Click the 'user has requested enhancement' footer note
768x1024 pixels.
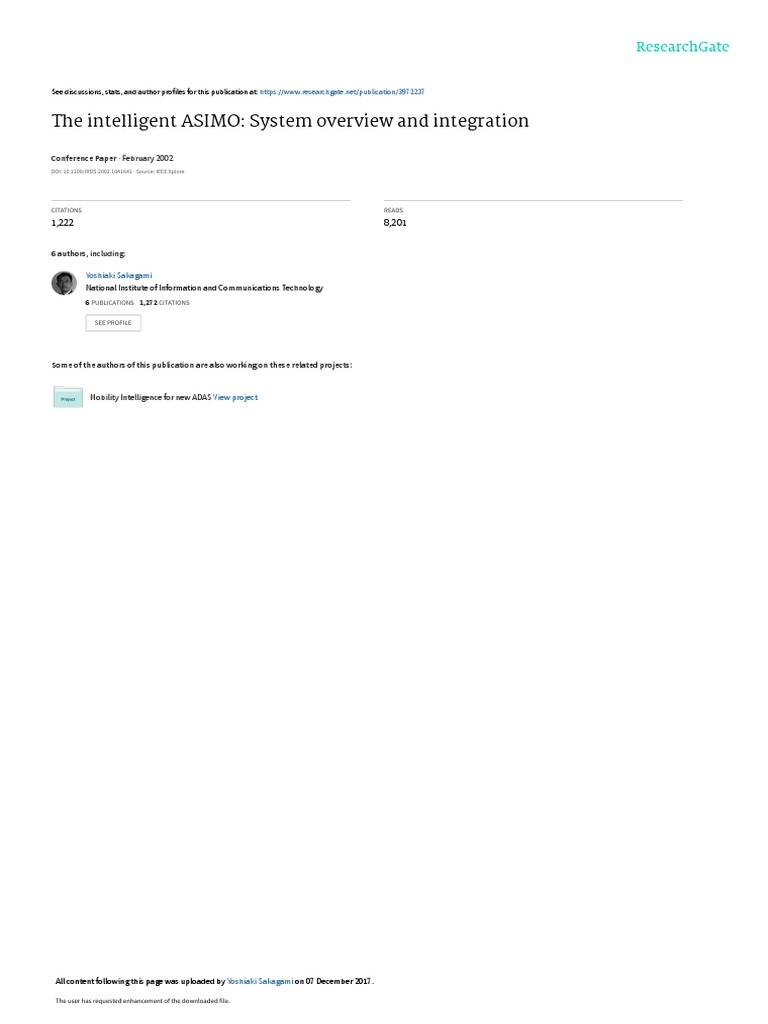coord(142,1000)
